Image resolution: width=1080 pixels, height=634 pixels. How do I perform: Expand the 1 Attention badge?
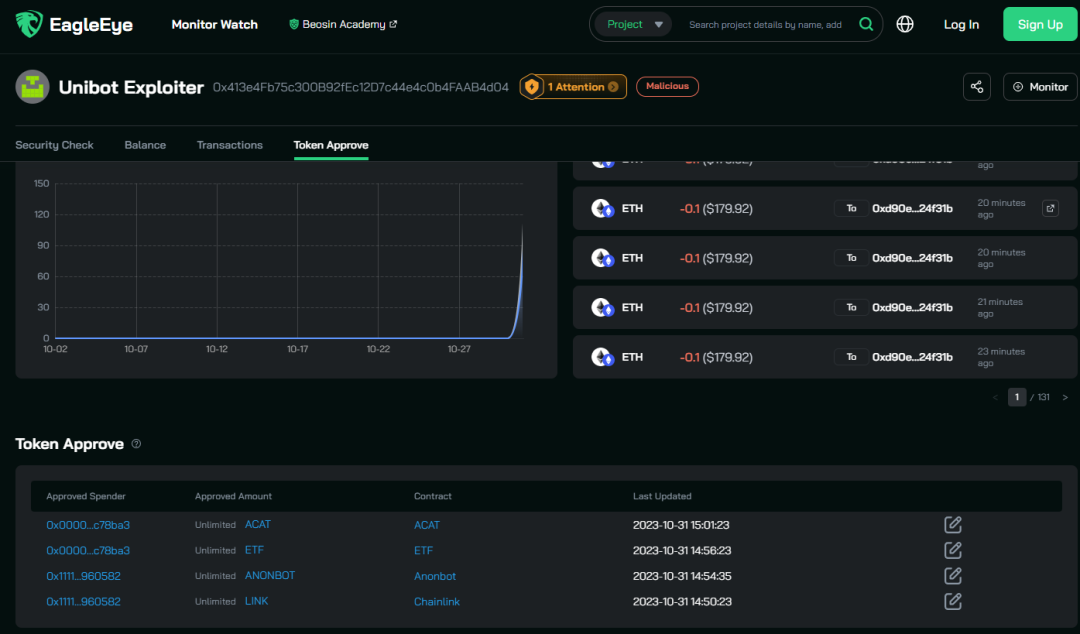[x=573, y=87]
